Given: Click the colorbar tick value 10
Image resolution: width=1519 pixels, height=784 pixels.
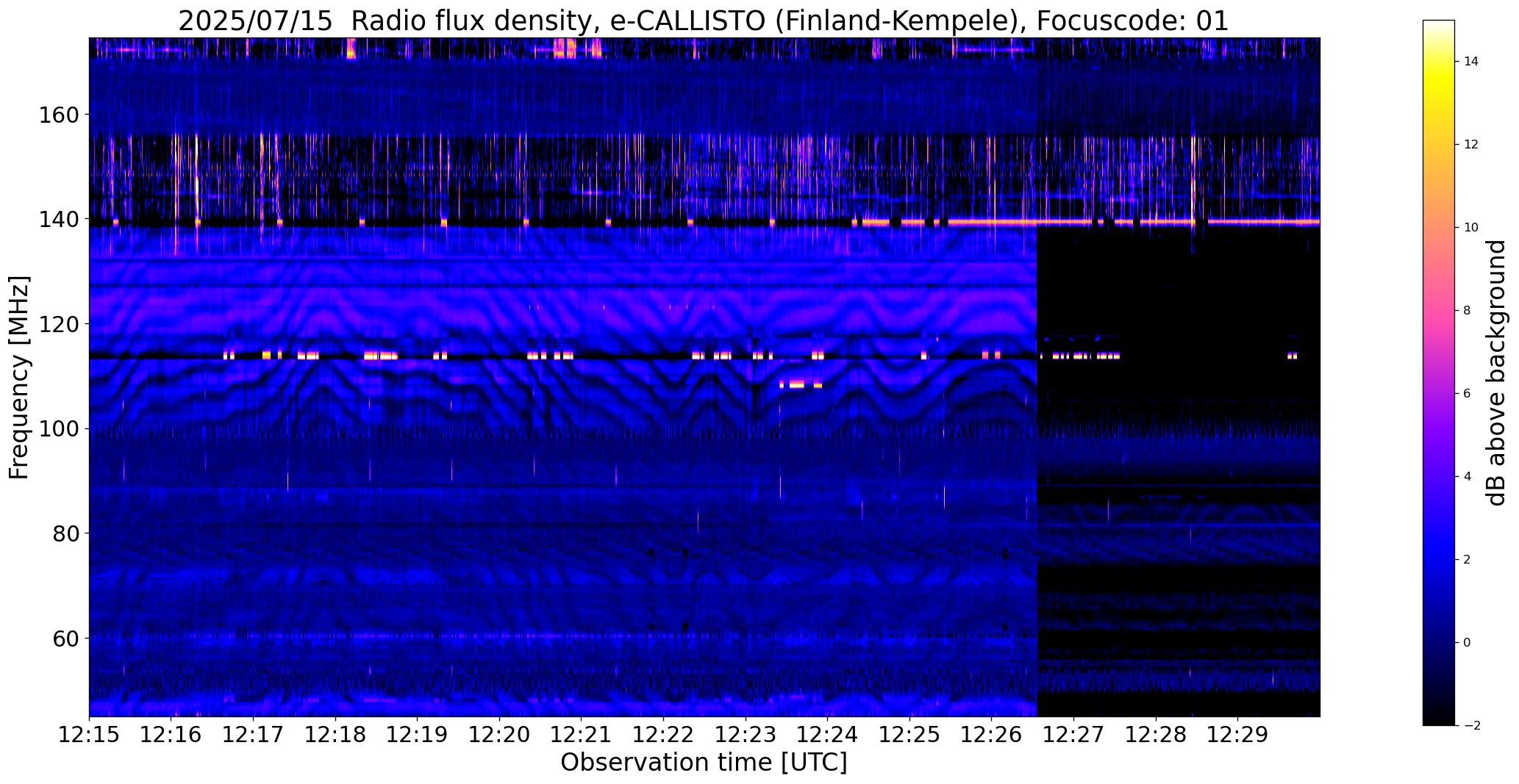Looking at the screenshot, I should point(1471,228).
